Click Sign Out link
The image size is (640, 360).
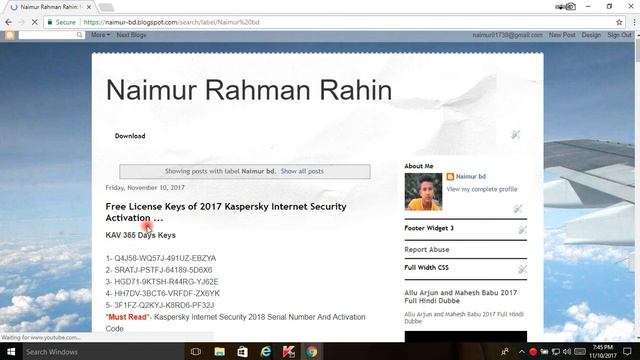(x=619, y=35)
